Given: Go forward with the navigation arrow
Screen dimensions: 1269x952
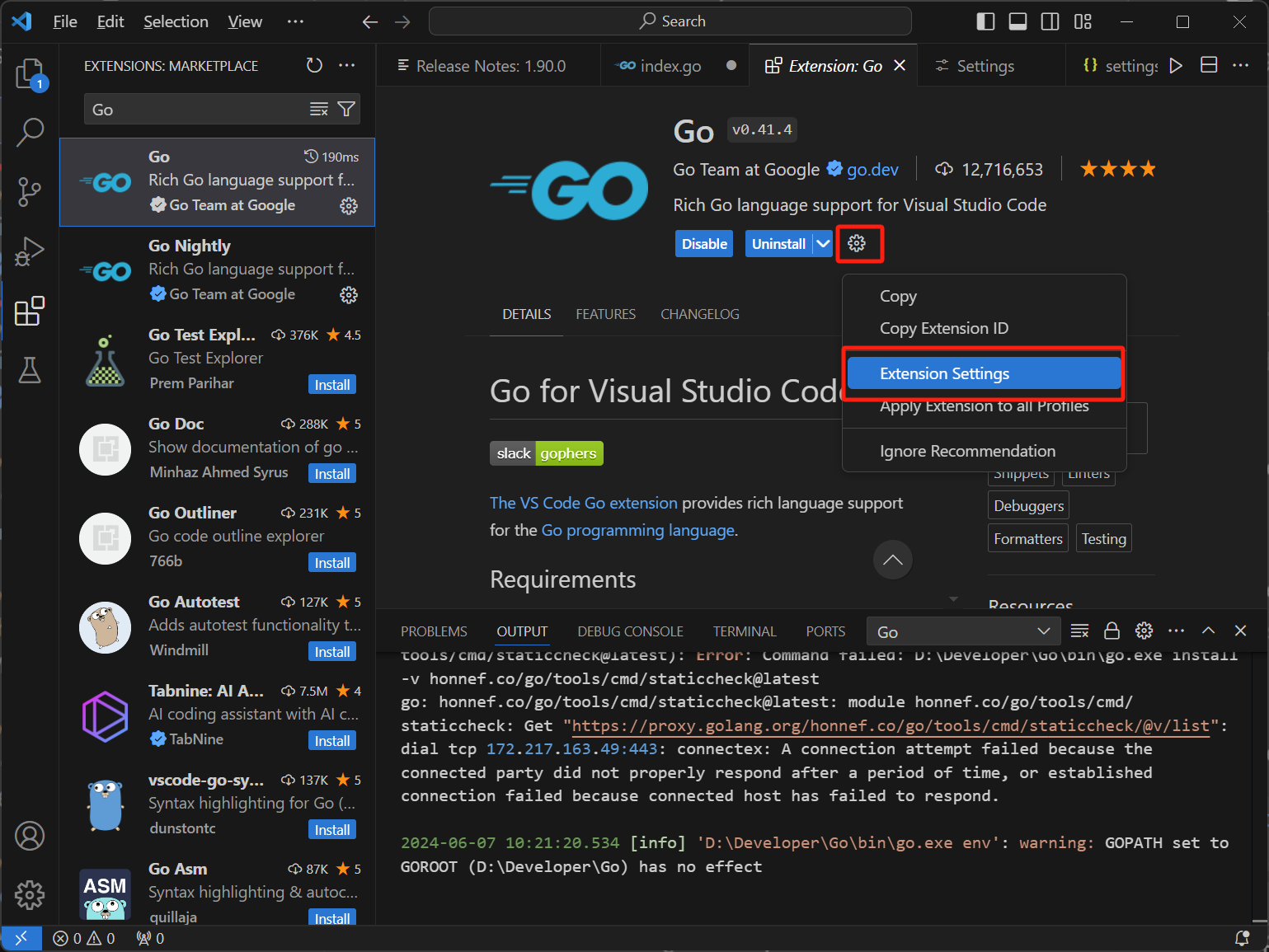Looking at the screenshot, I should [x=402, y=21].
